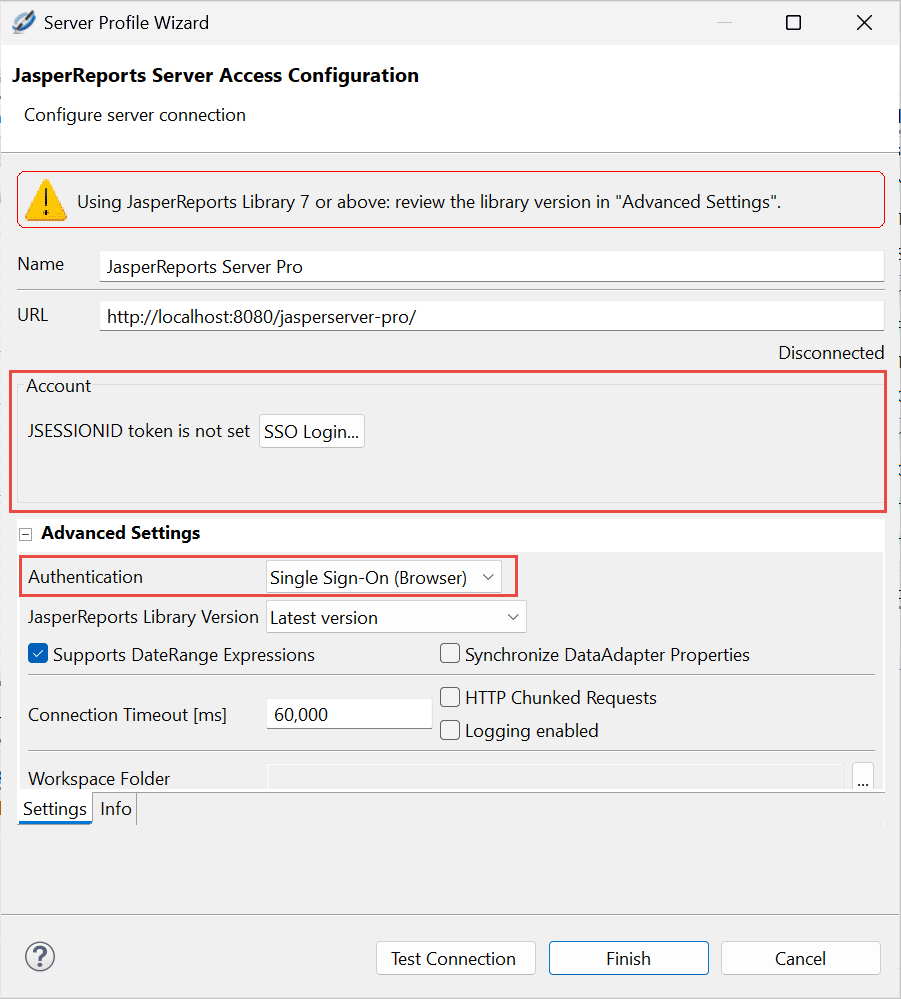Switch to the Info tab
Viewport: 901px width, 999px height.
[116, 809]
